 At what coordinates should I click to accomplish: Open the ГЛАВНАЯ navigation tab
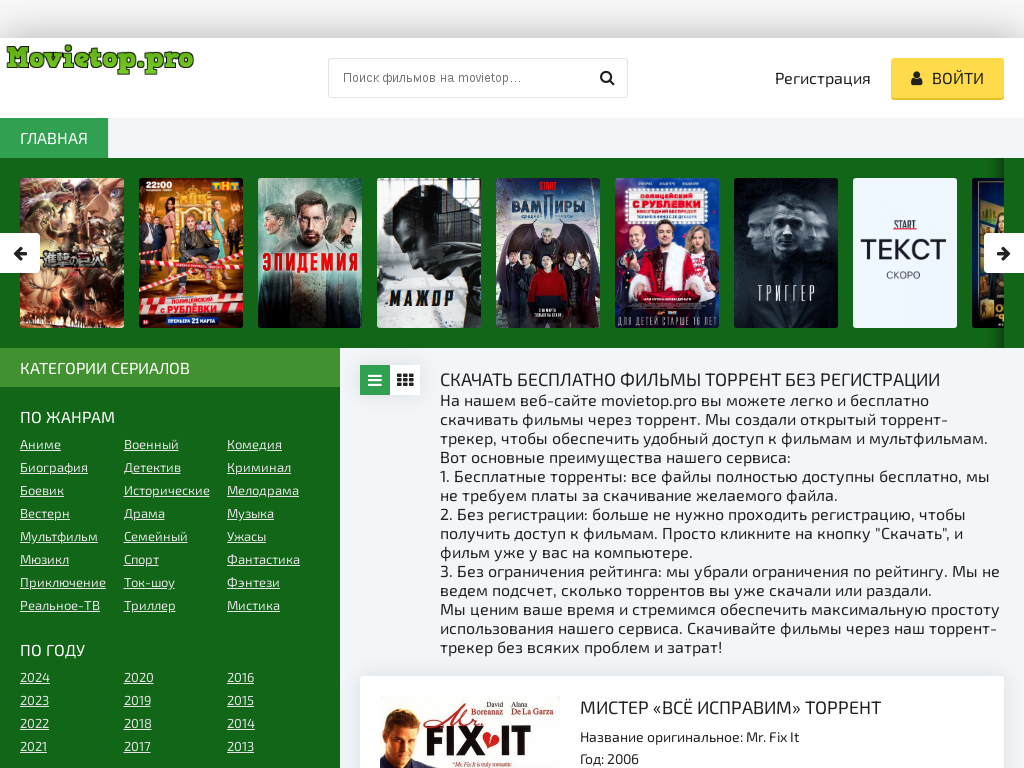pyautogui.click(x=54, y=138)
